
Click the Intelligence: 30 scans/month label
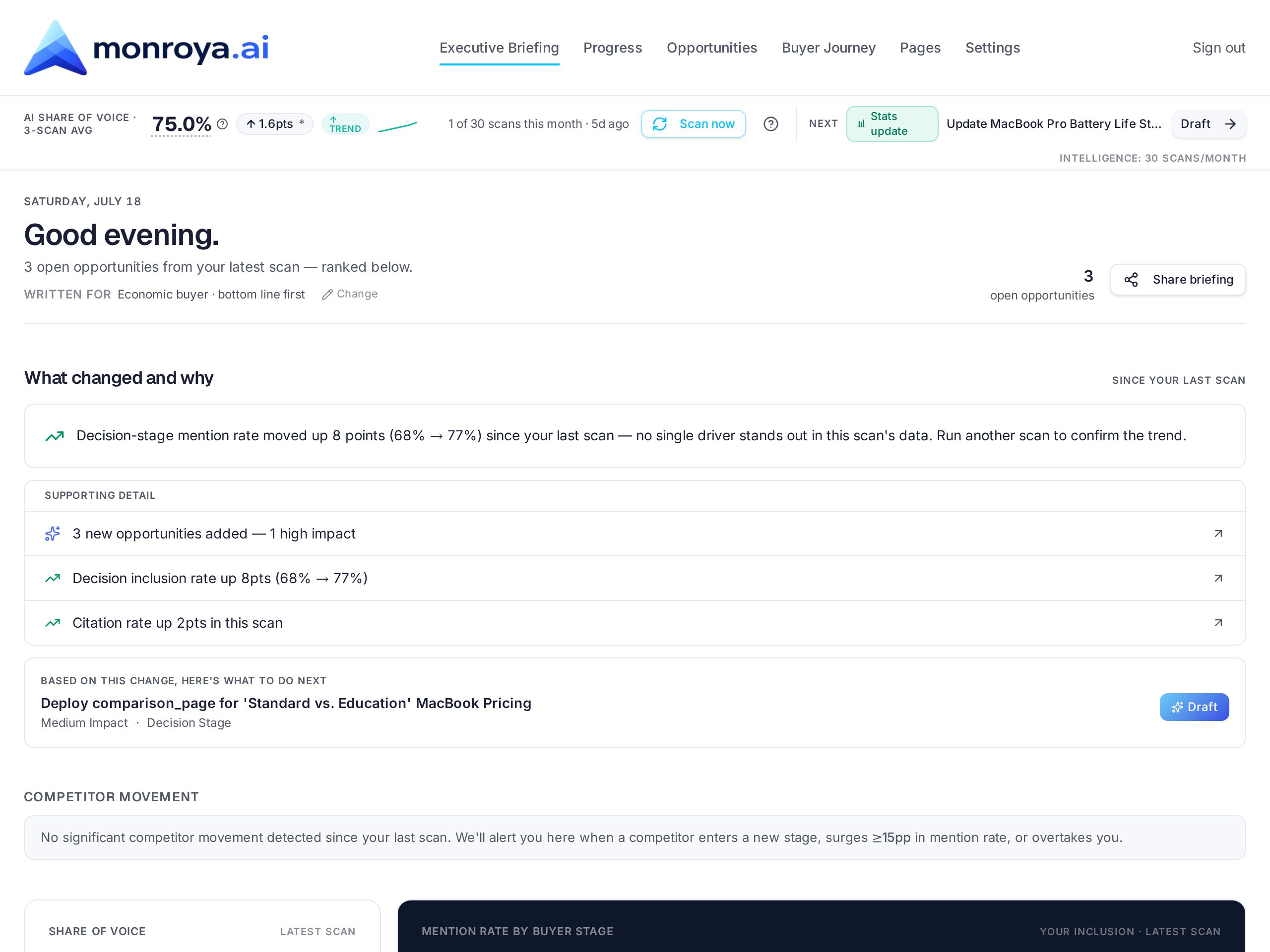coord(1152,158)
